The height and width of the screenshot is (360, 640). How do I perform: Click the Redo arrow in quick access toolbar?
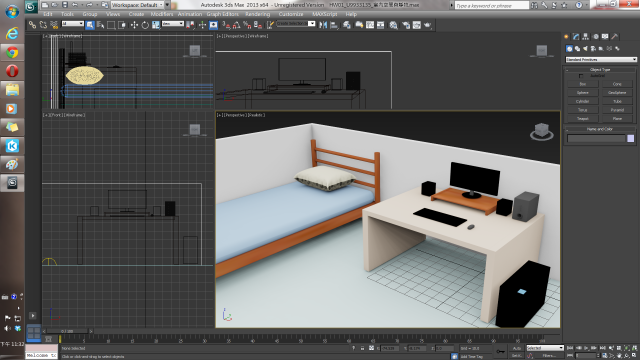pyautogui.click(x=89, y=5)
